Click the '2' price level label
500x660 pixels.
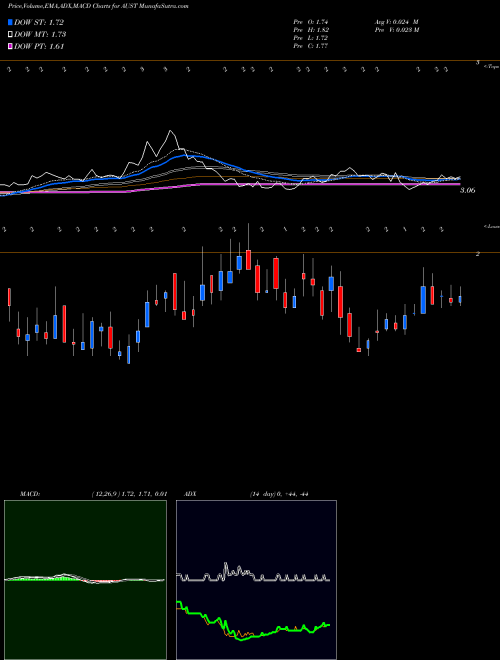(x=477, y=254)
